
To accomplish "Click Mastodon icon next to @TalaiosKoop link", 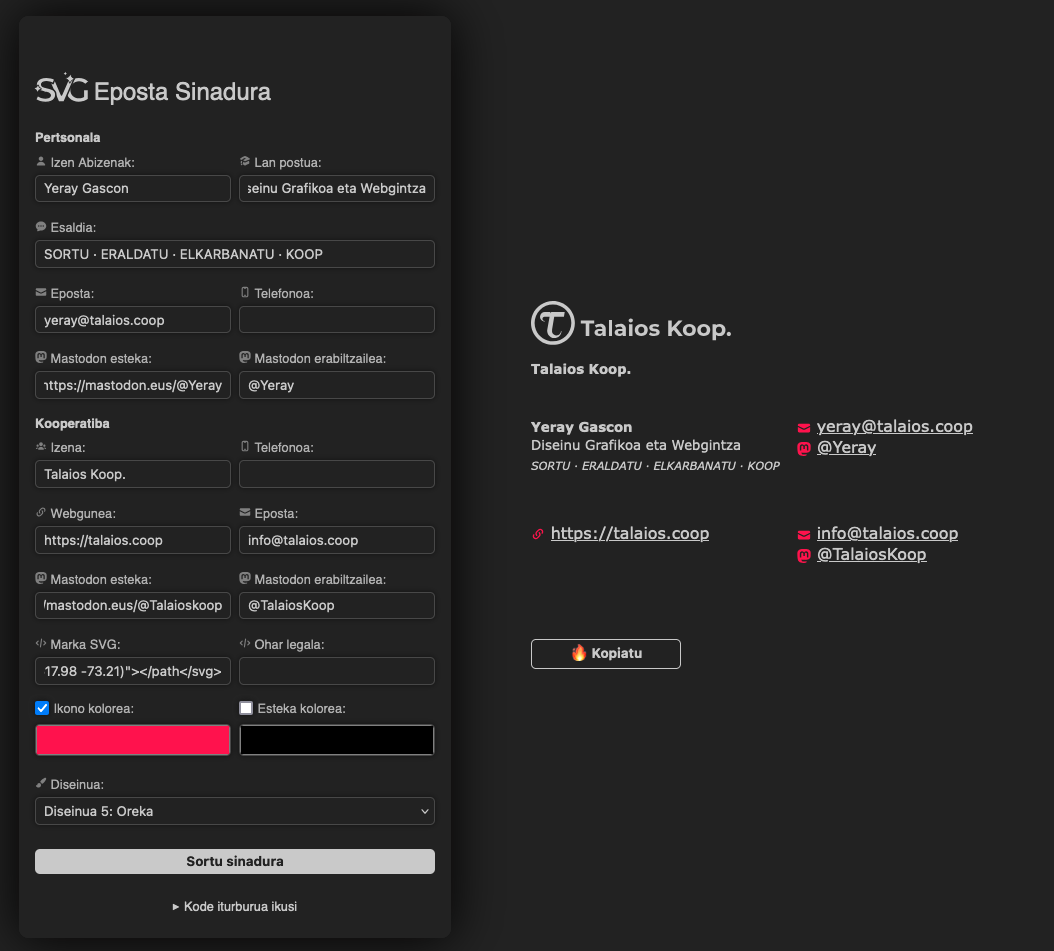I will tap(803, 556).
